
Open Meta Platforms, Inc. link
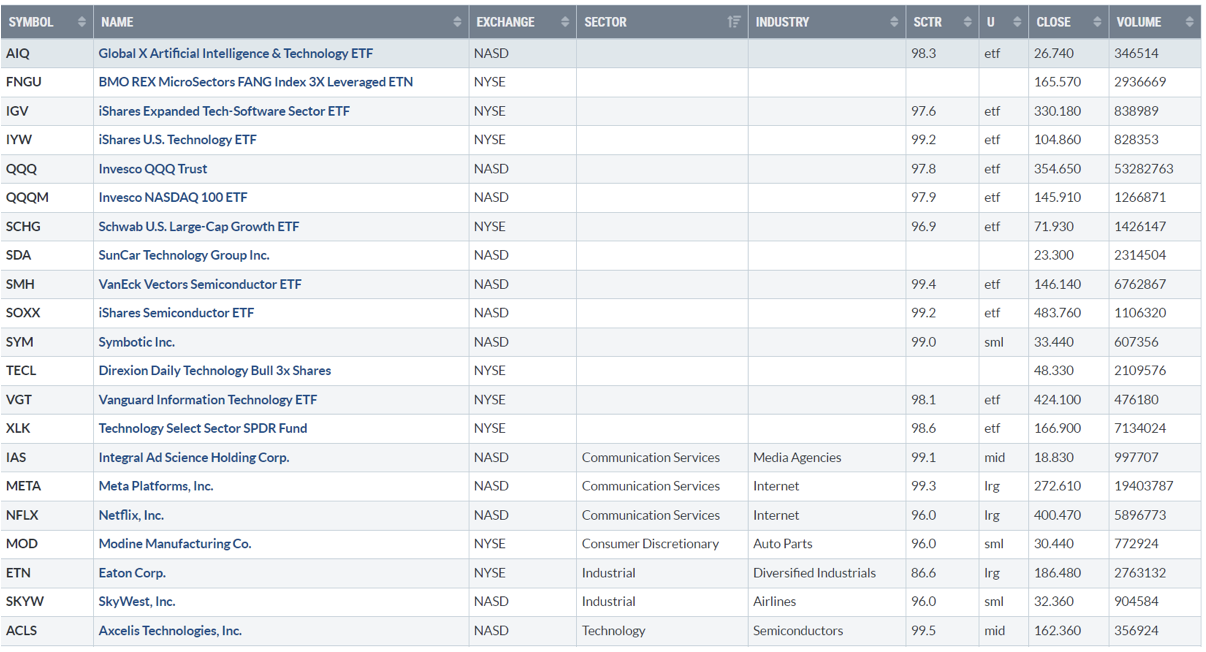click(x=156, y=486)
